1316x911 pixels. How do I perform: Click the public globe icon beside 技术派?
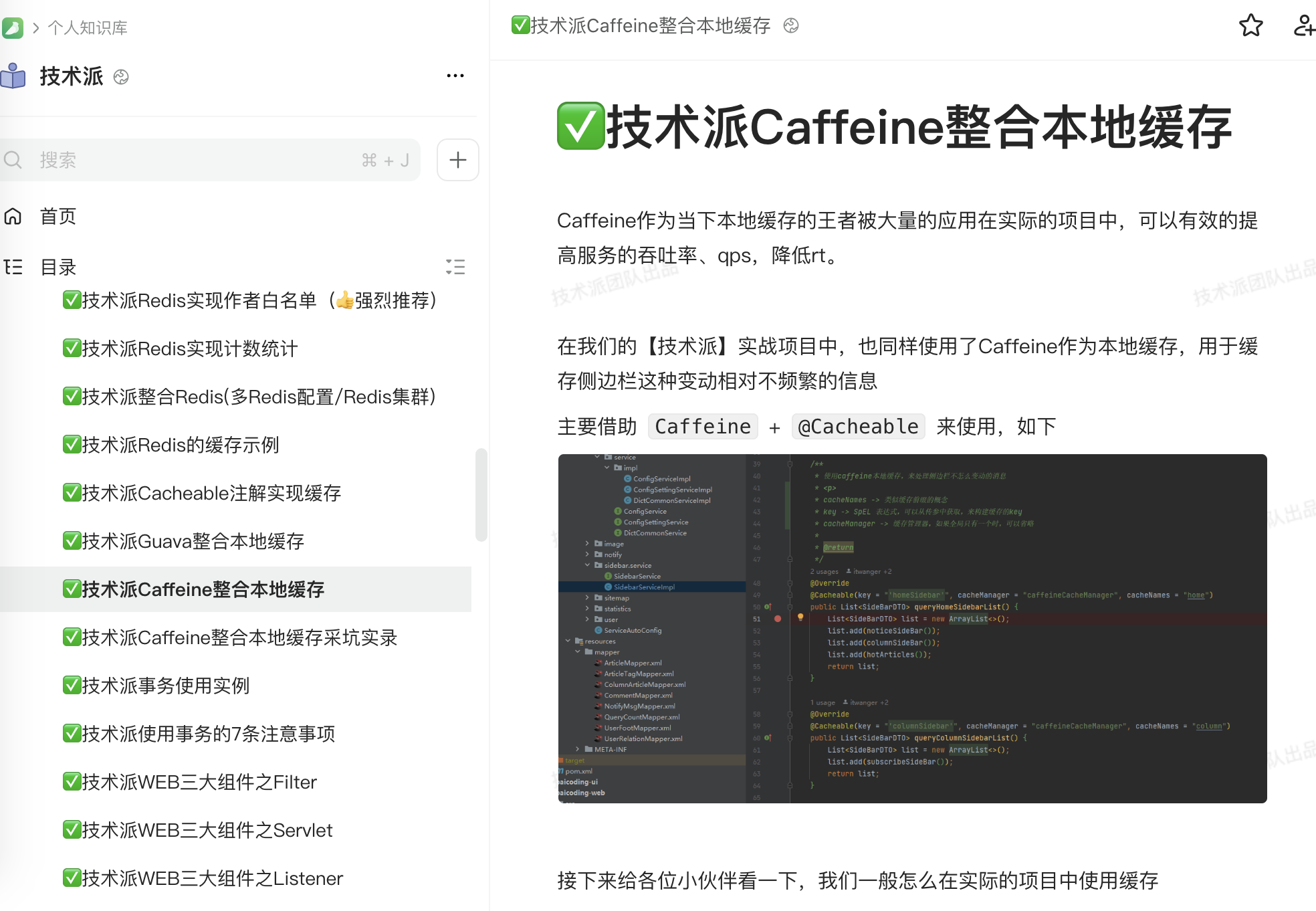(121, 78)
